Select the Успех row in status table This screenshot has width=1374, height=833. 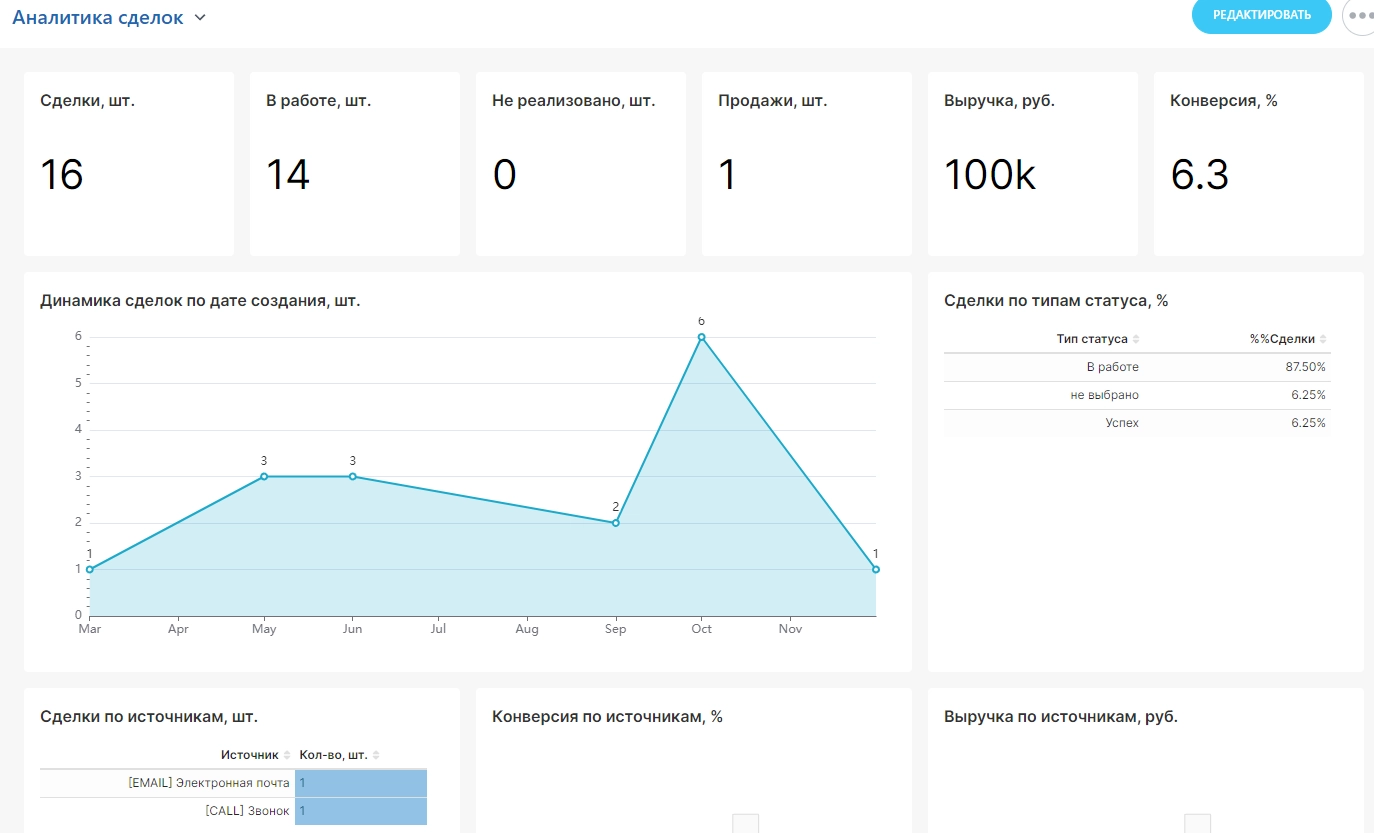1136,423
